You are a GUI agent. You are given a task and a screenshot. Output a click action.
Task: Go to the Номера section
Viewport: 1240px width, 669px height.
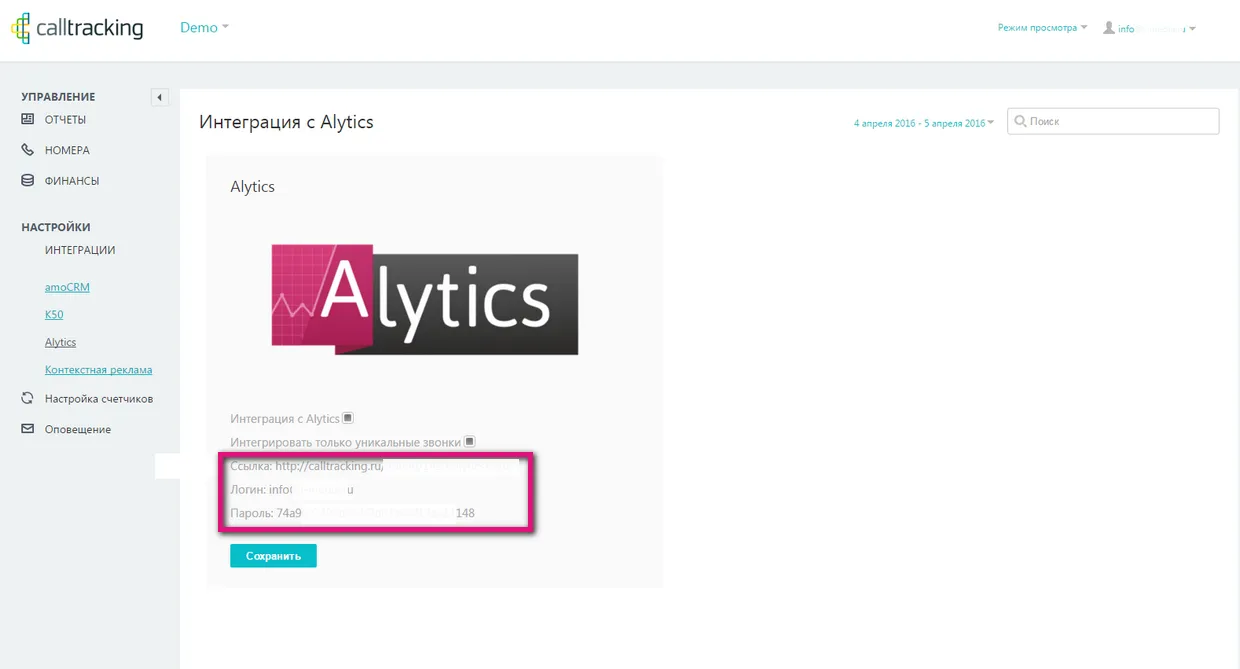(67, 151)
